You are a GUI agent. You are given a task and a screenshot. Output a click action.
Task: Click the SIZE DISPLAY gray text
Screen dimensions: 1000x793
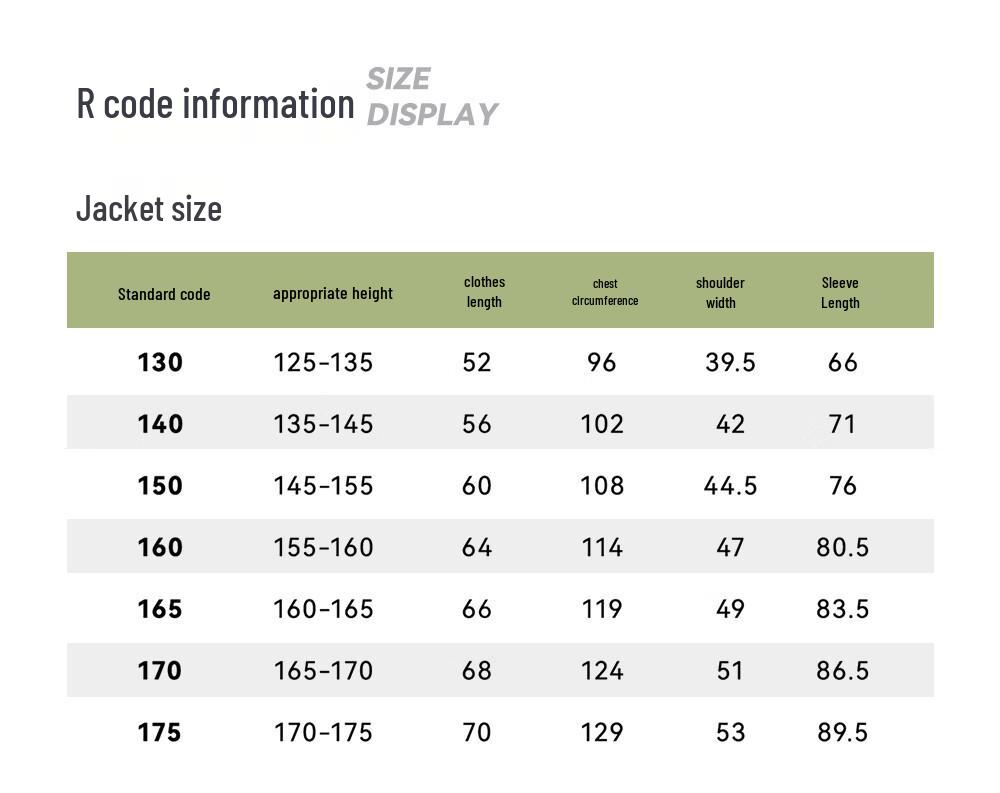point(430,97)
